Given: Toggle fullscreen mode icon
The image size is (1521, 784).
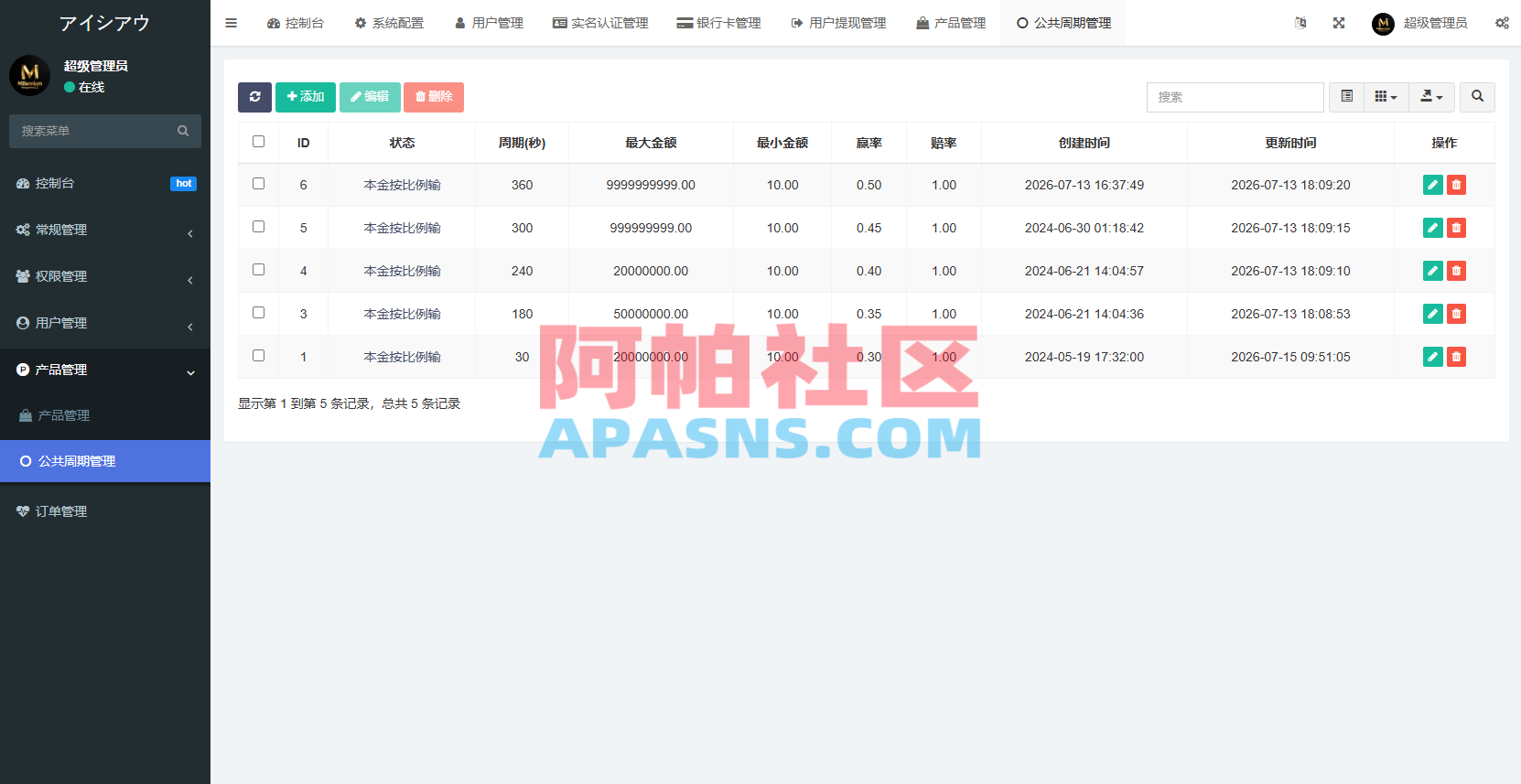Looking at the screenshot, I should [x=1339, y=23].
